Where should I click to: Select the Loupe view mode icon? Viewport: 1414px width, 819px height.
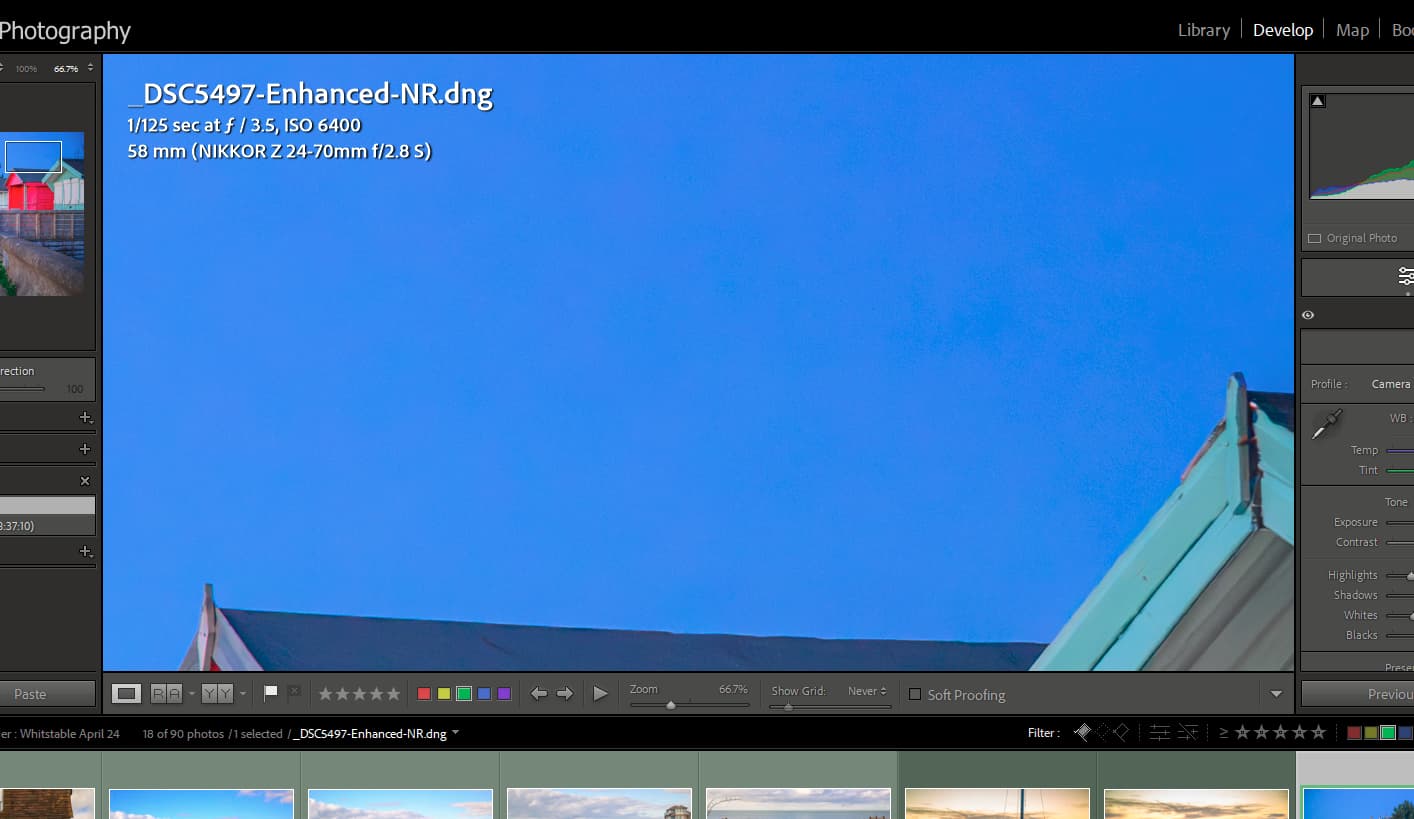(x=126, y=694)
